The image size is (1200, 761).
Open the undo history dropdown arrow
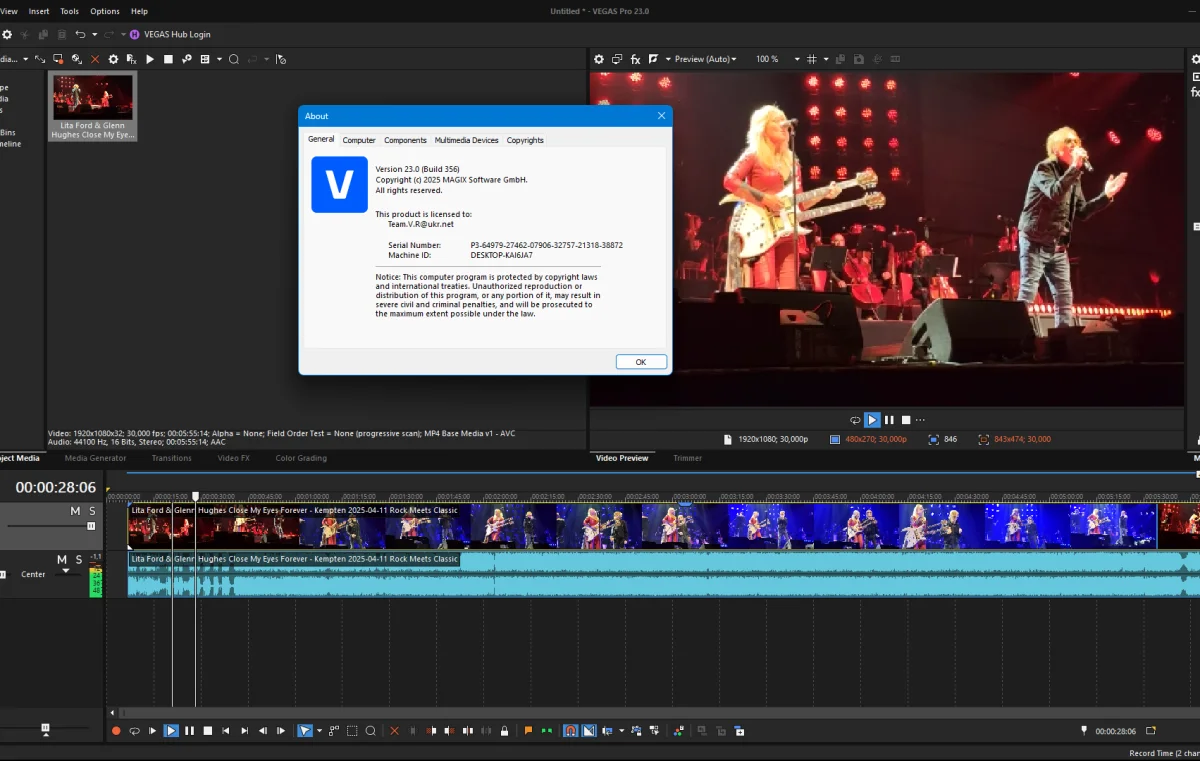tap(94, 34)
